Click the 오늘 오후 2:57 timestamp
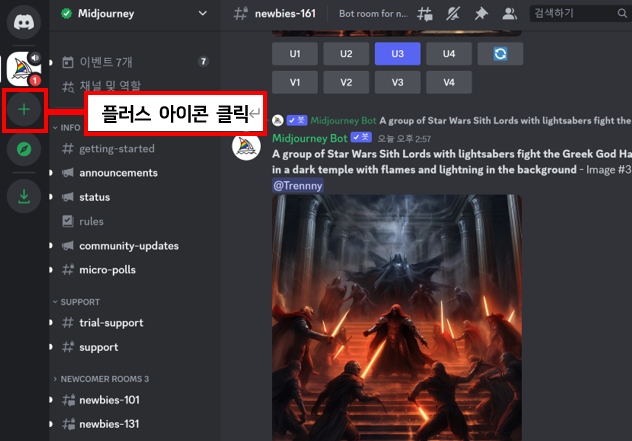Viewport: 632px width, 441px height. [404, 139]
